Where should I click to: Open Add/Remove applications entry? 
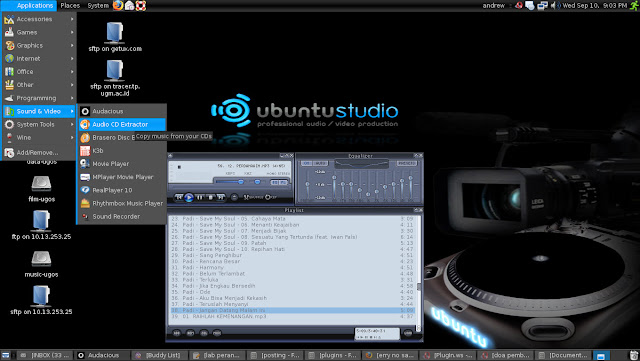[39, 152]
